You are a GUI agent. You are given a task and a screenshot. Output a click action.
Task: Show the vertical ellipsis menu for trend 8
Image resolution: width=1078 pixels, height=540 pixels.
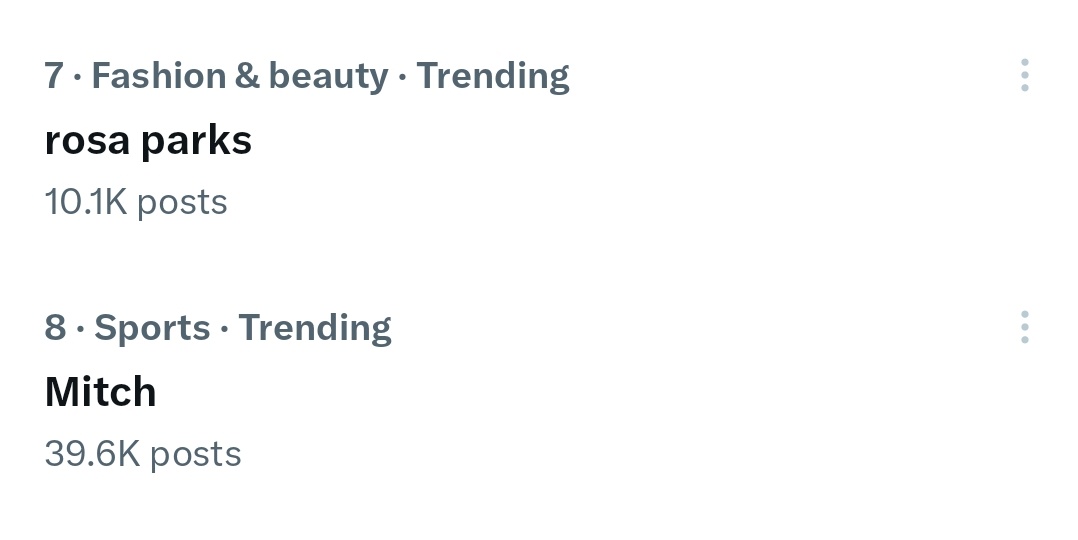1024,327
